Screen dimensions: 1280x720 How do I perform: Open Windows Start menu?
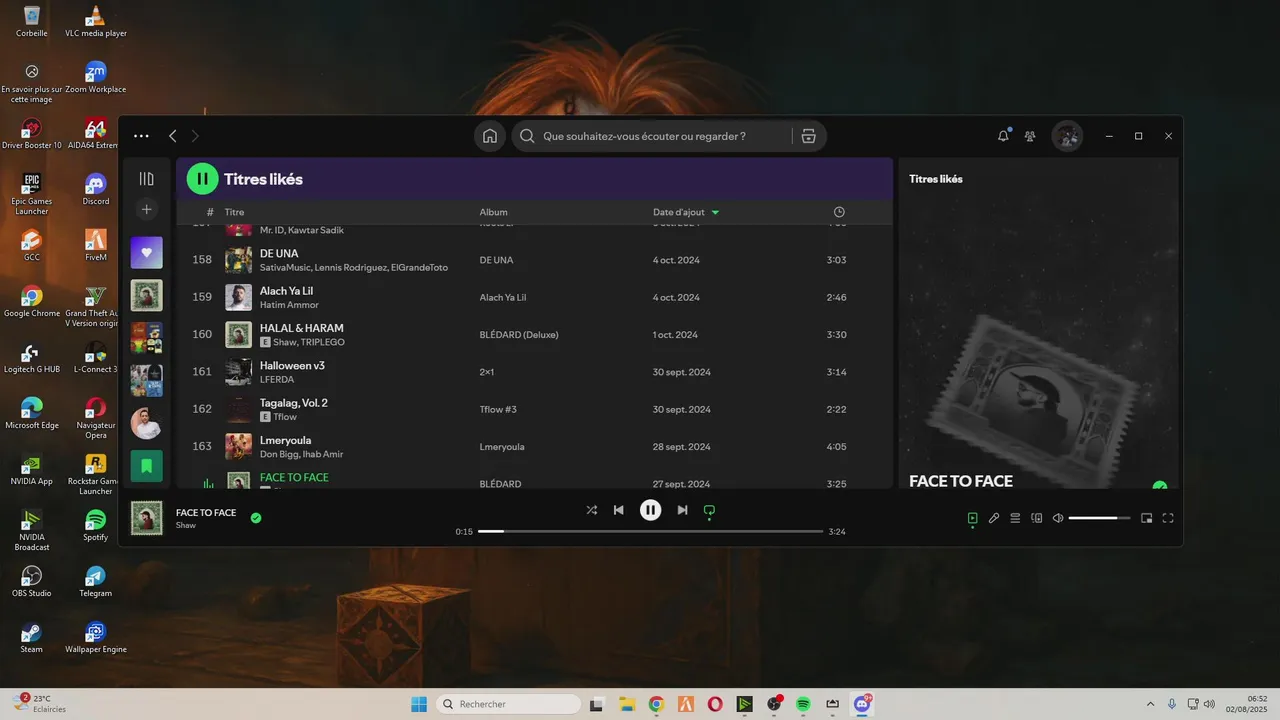pyautogui.click(x=419, y=704)
